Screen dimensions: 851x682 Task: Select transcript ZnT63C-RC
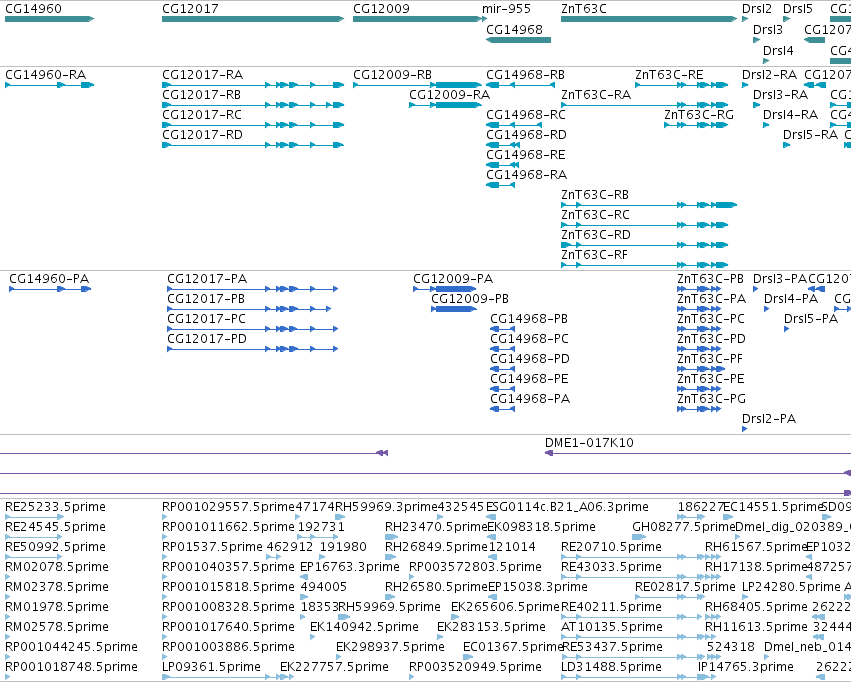coord(595,214)
